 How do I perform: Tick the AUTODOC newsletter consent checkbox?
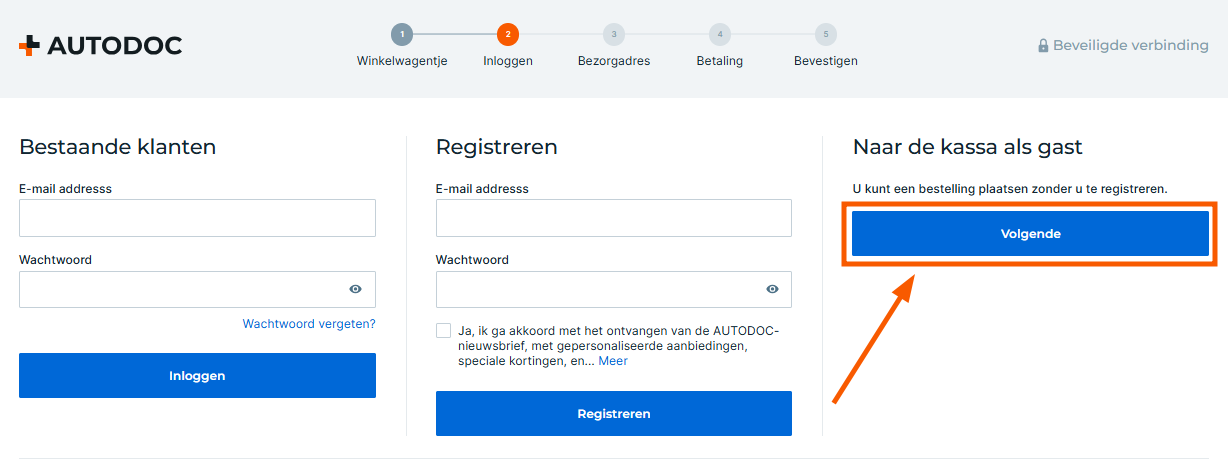click(444, 331)
